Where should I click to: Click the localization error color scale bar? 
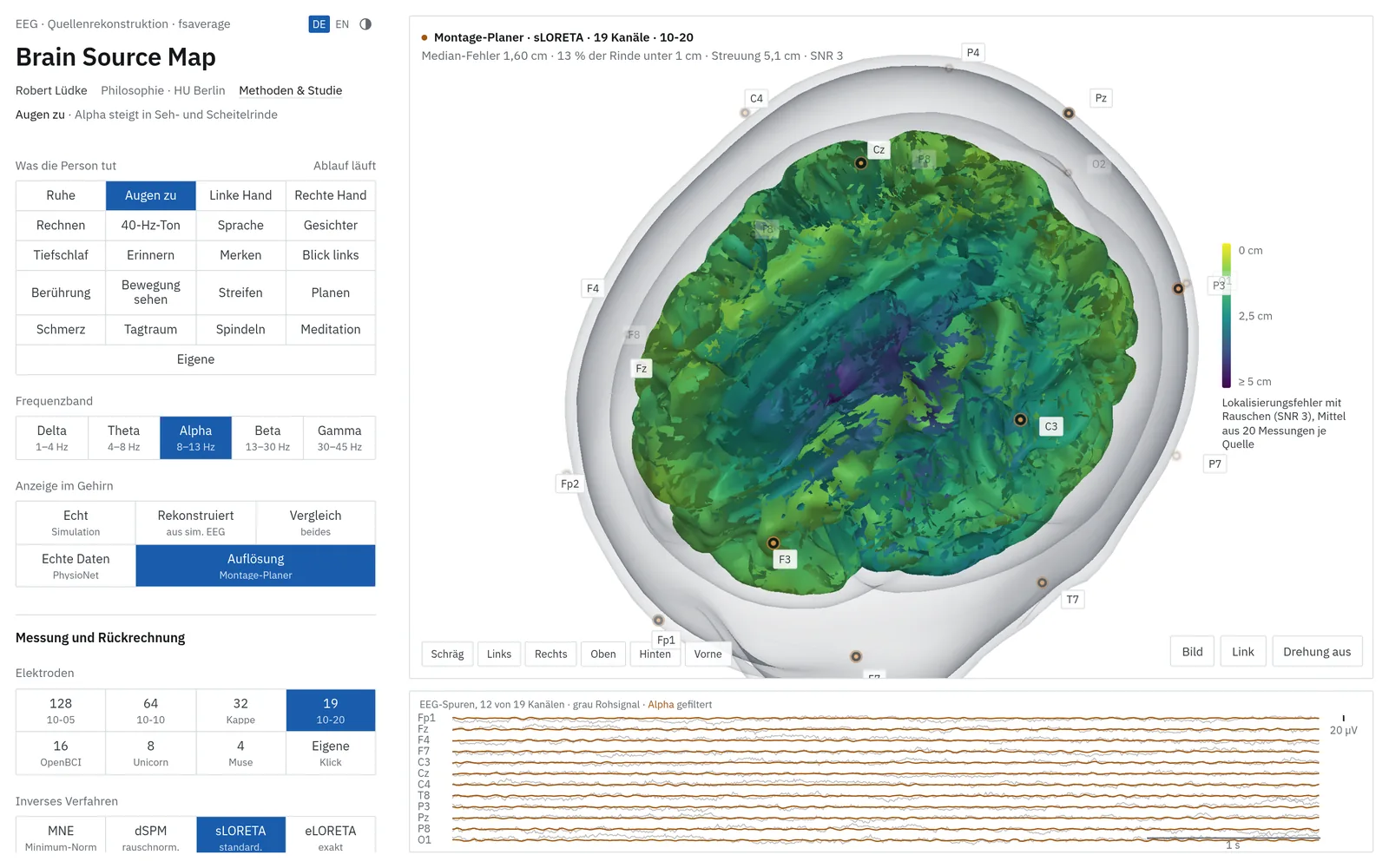coord(1227,315)
